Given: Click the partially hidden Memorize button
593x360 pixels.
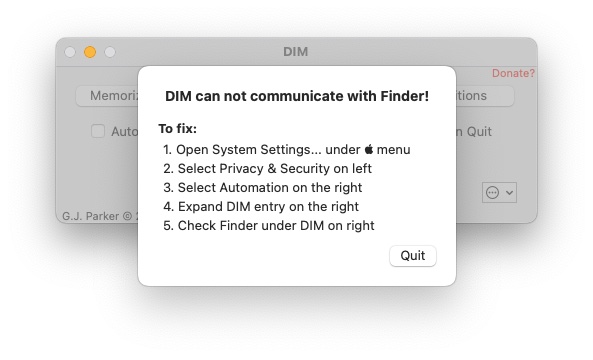Looking at the screenshot, I should tap(107, 96).
